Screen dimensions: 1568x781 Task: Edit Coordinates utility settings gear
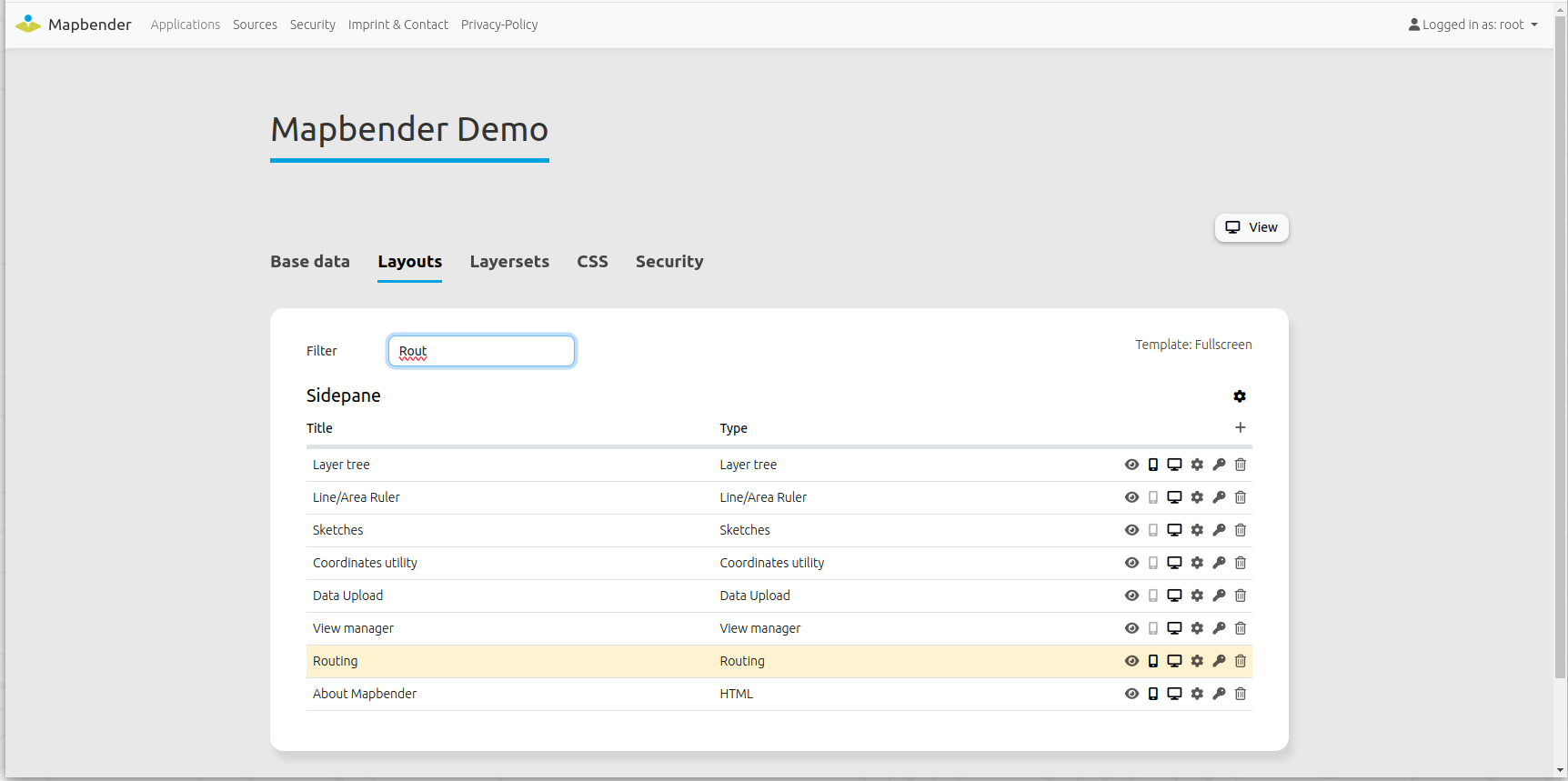pyautogui.click(x=1197, y=563)
